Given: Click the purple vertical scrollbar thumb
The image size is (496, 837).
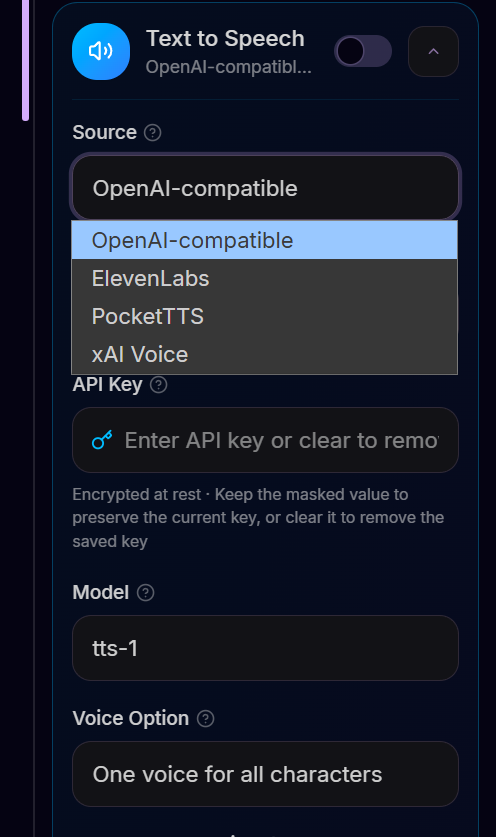Looking at the screenshot, I should (25, 60).
